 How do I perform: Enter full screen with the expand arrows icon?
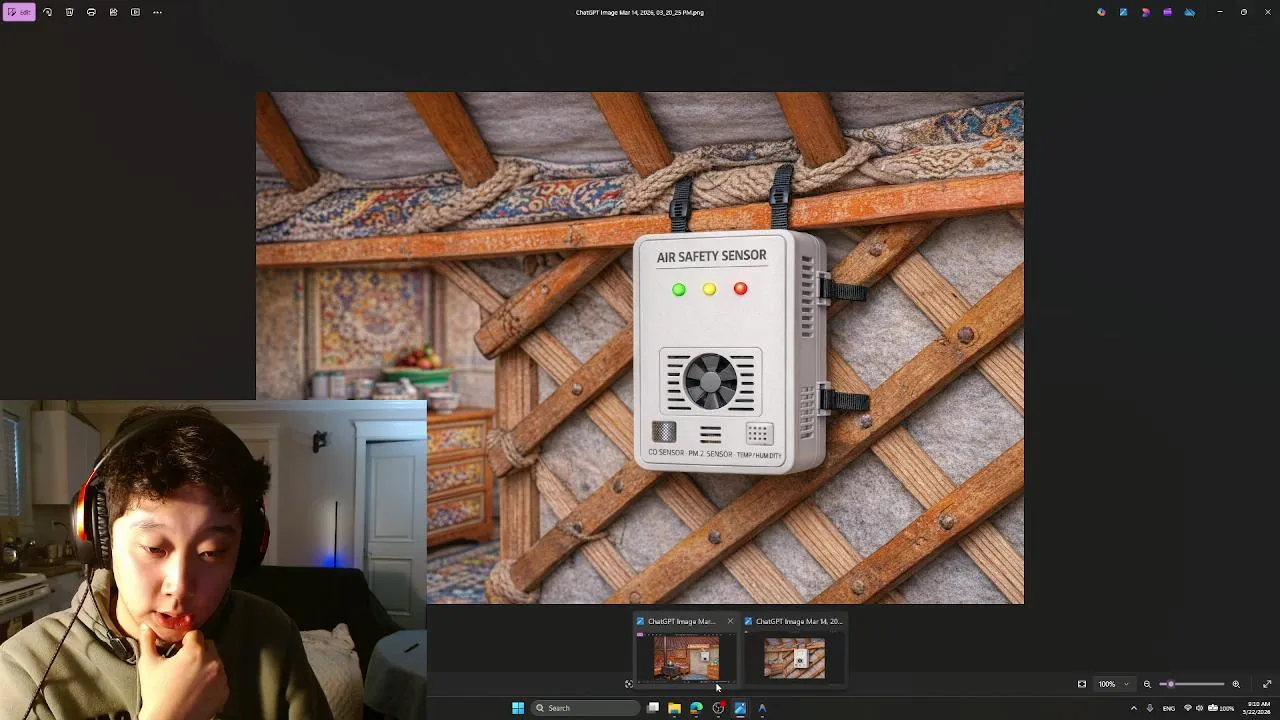click(1267, 684)
